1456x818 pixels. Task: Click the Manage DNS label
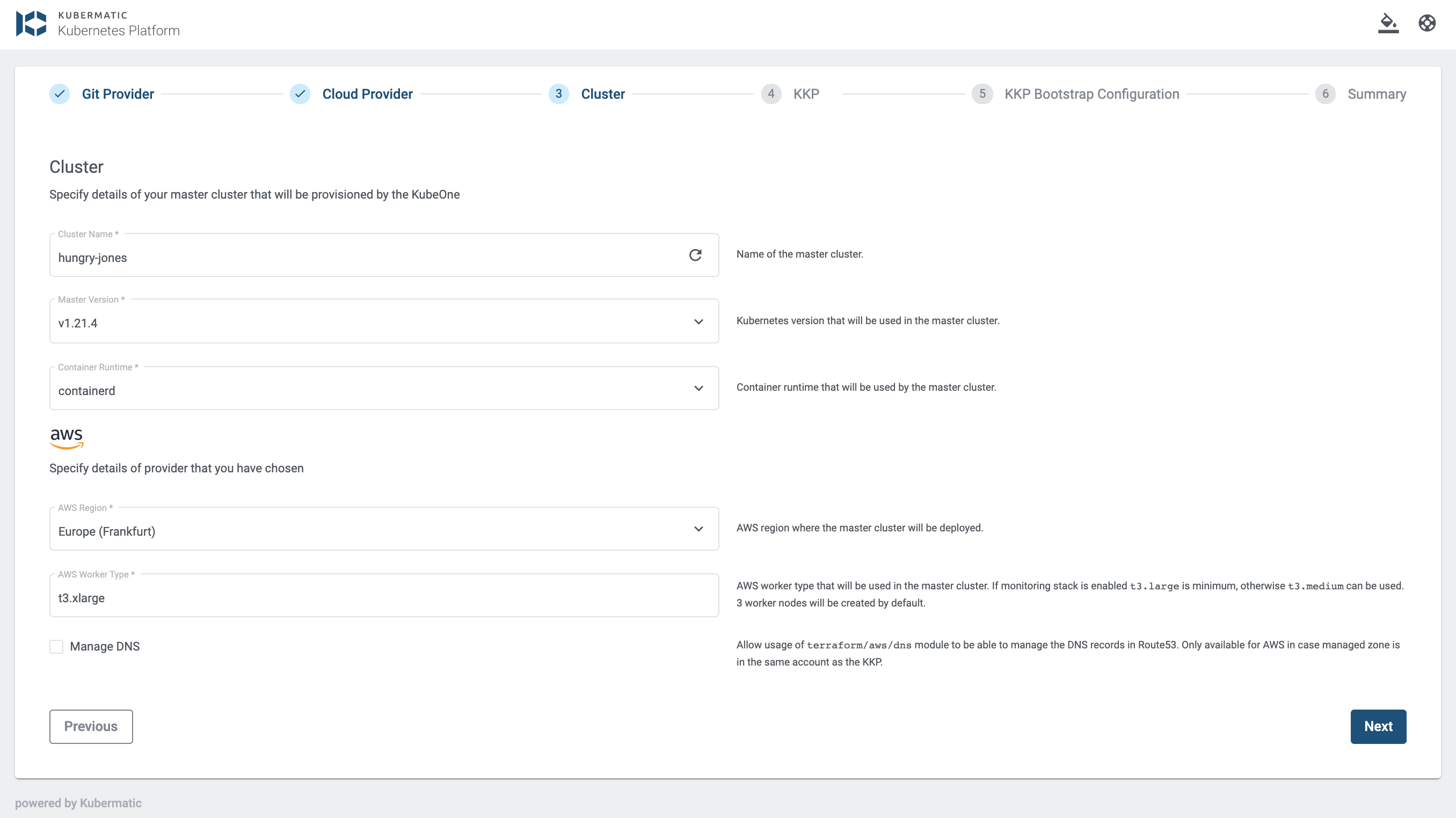coord(105,646)
